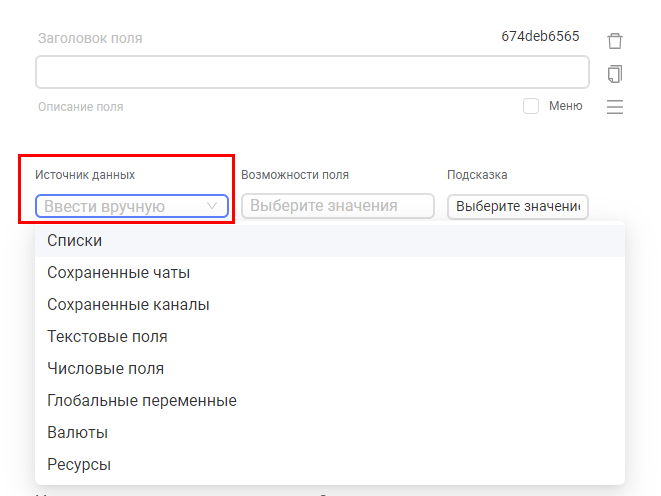Click the field ID 674deb6565
Viewport: 661px width, 496px height.
[540, 36]
